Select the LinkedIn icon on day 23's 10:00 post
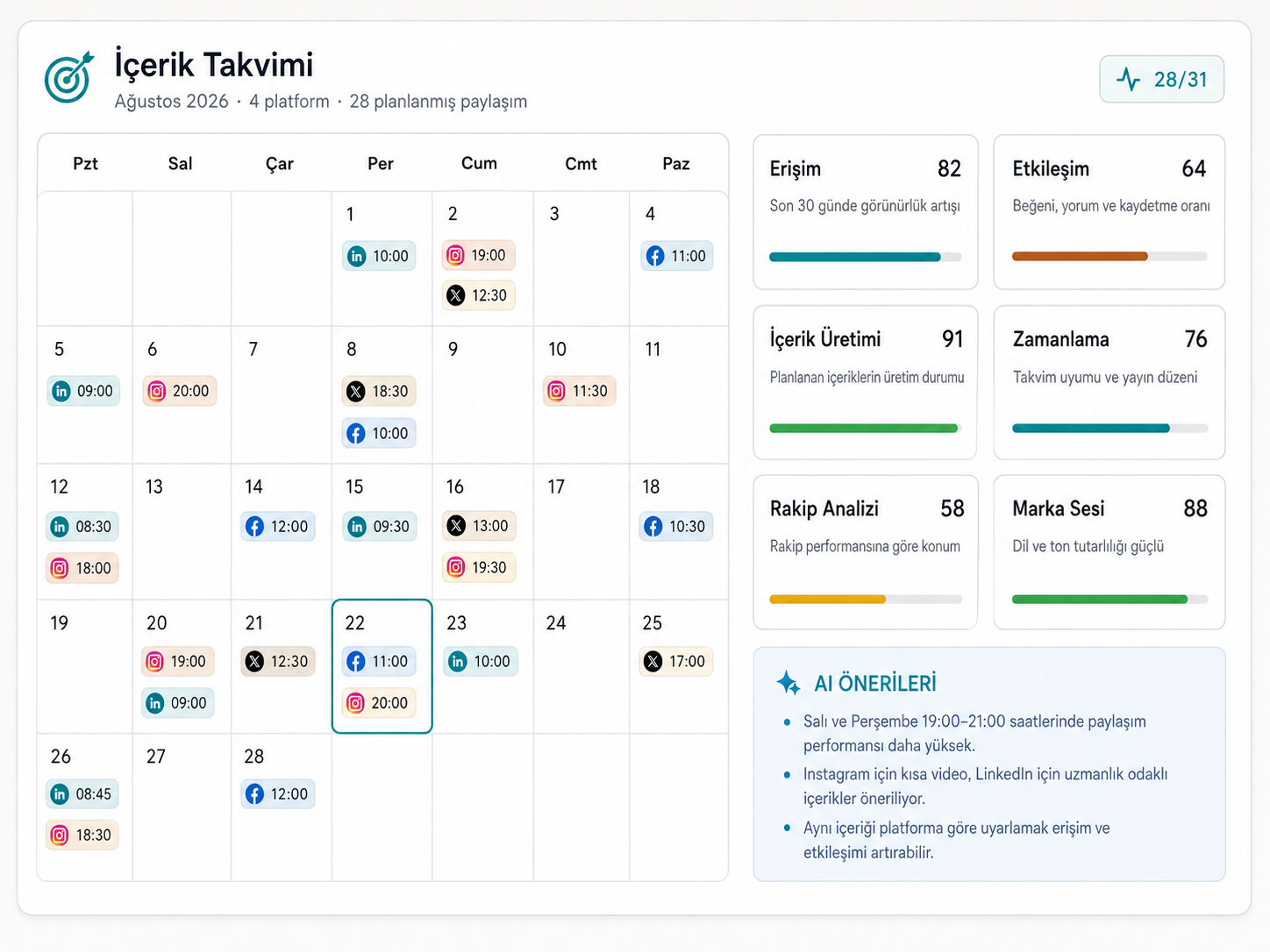The image size is (1270, 952). (x=457, y=661)
